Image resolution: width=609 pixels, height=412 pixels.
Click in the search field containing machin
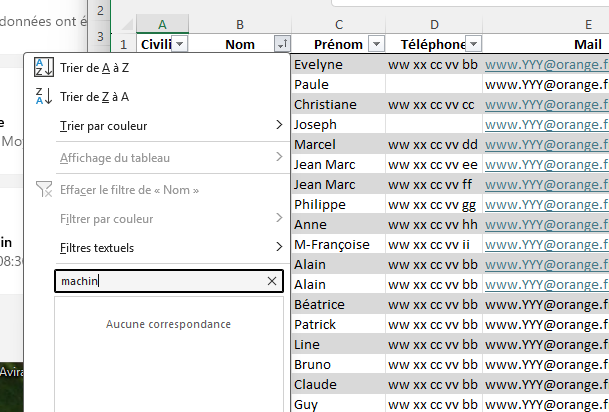(x=160, y=282)
